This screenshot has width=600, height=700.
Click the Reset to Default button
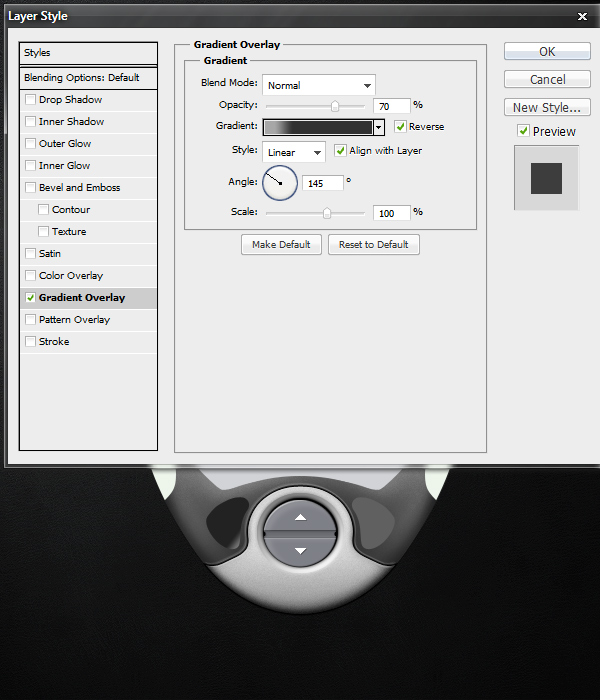click(x=374, y=245)
